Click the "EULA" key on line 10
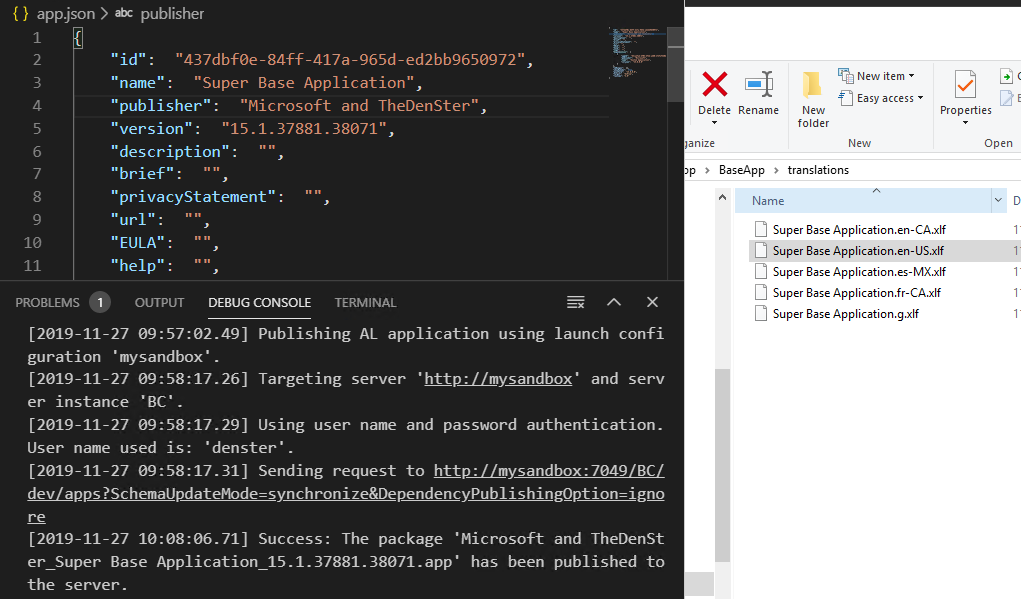Screen dimensions: 1021x599 click(137, 243)
